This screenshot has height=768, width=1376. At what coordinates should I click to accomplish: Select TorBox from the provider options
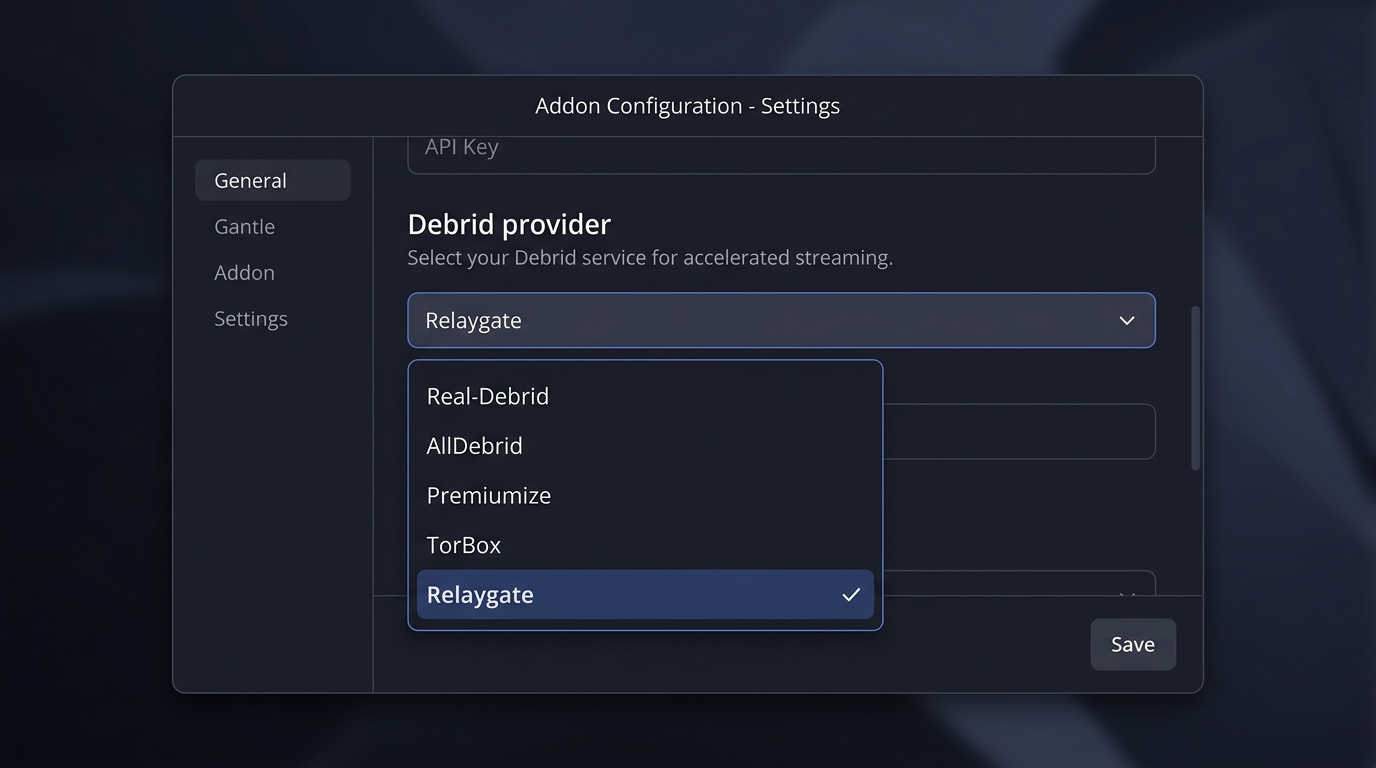(645, 545)
